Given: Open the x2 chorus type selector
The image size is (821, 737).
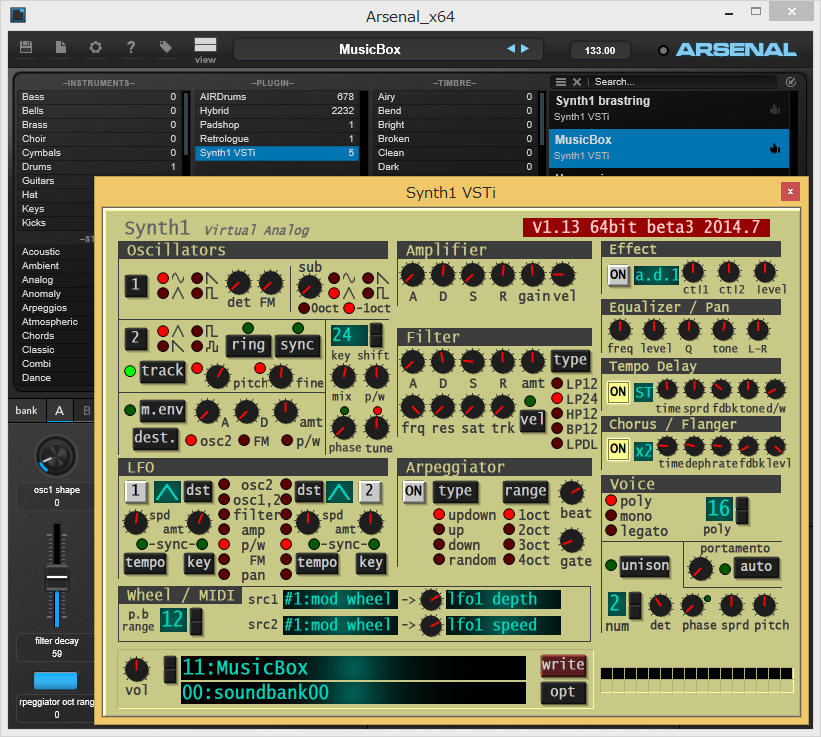Looking at the screenshot, I should (x=644, y=450).
